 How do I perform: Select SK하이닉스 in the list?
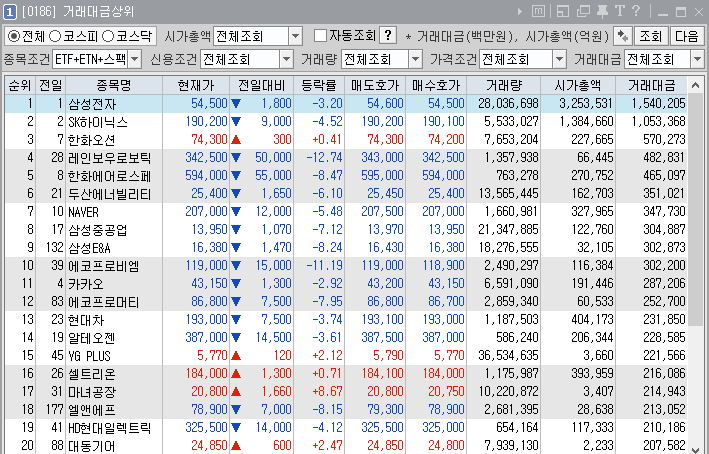(x=98, y=122)
